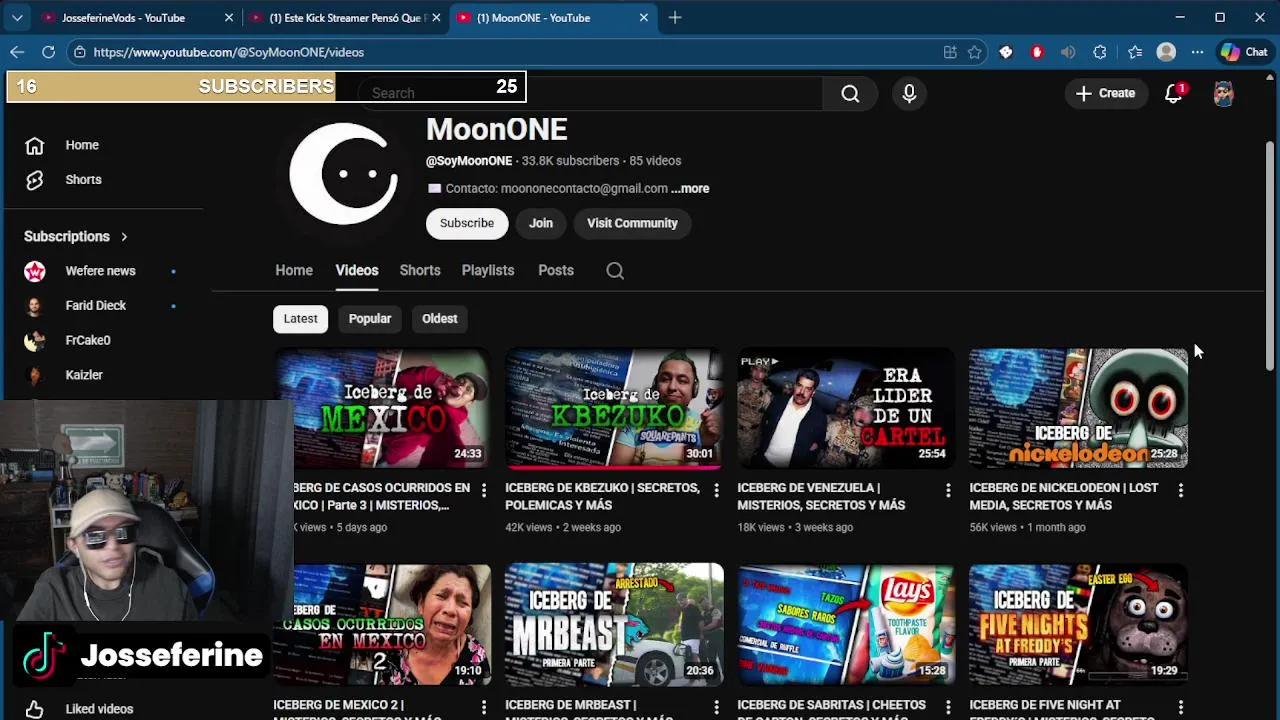Image resolution: width=1280 pixels, height=720 pixels.
Task: Open a new browser tab
Action: click(x=675, y=18)
